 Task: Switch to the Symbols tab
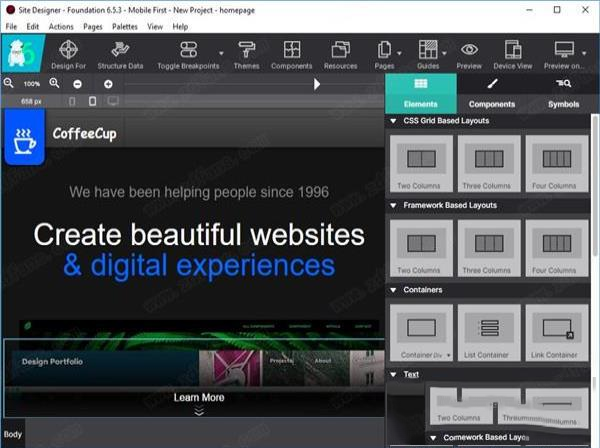(563, 93)
